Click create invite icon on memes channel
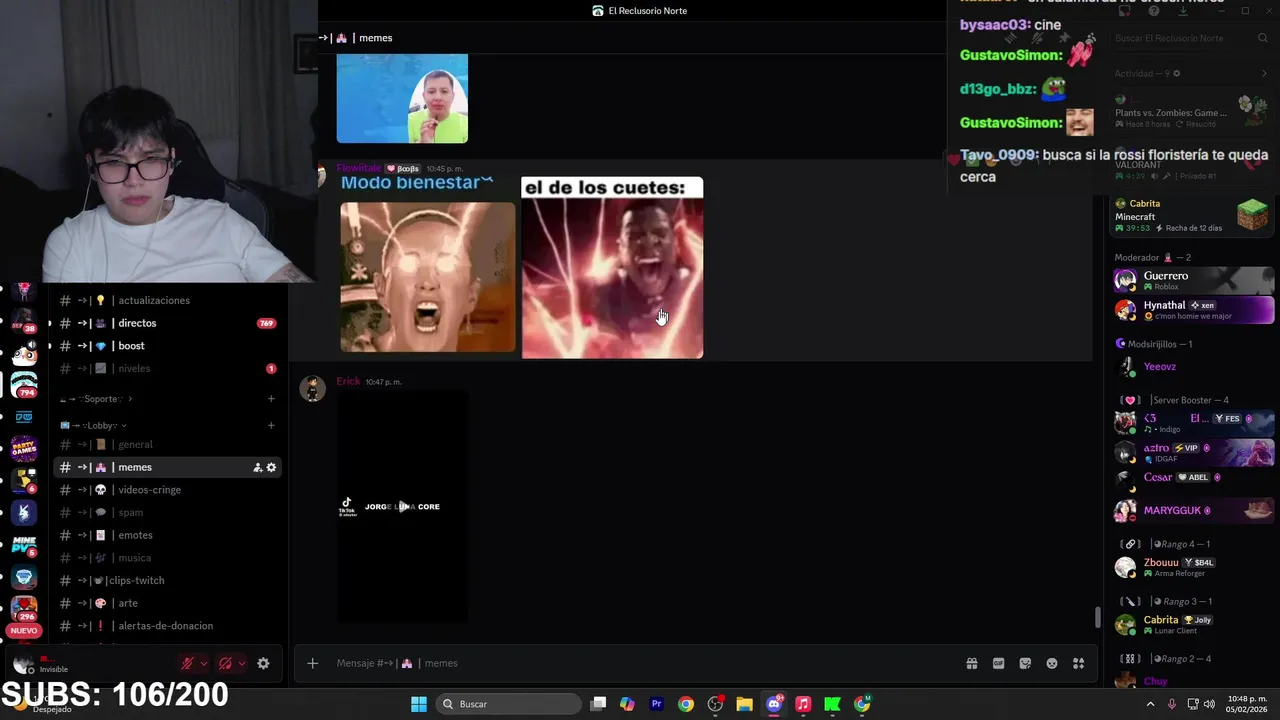 click(257, 467)
